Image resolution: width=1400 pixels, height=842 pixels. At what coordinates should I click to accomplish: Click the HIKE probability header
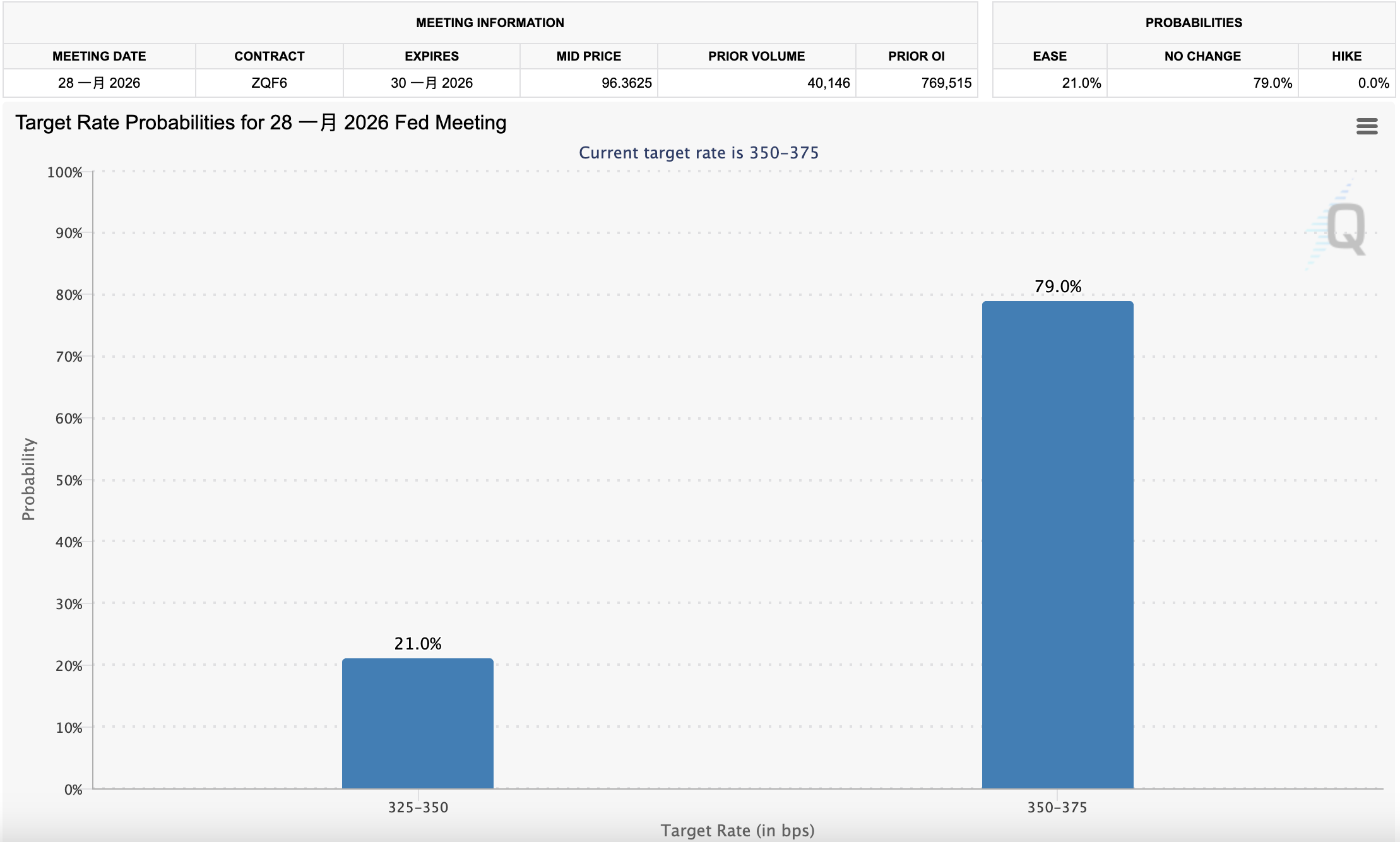[x=1346, y=56]
